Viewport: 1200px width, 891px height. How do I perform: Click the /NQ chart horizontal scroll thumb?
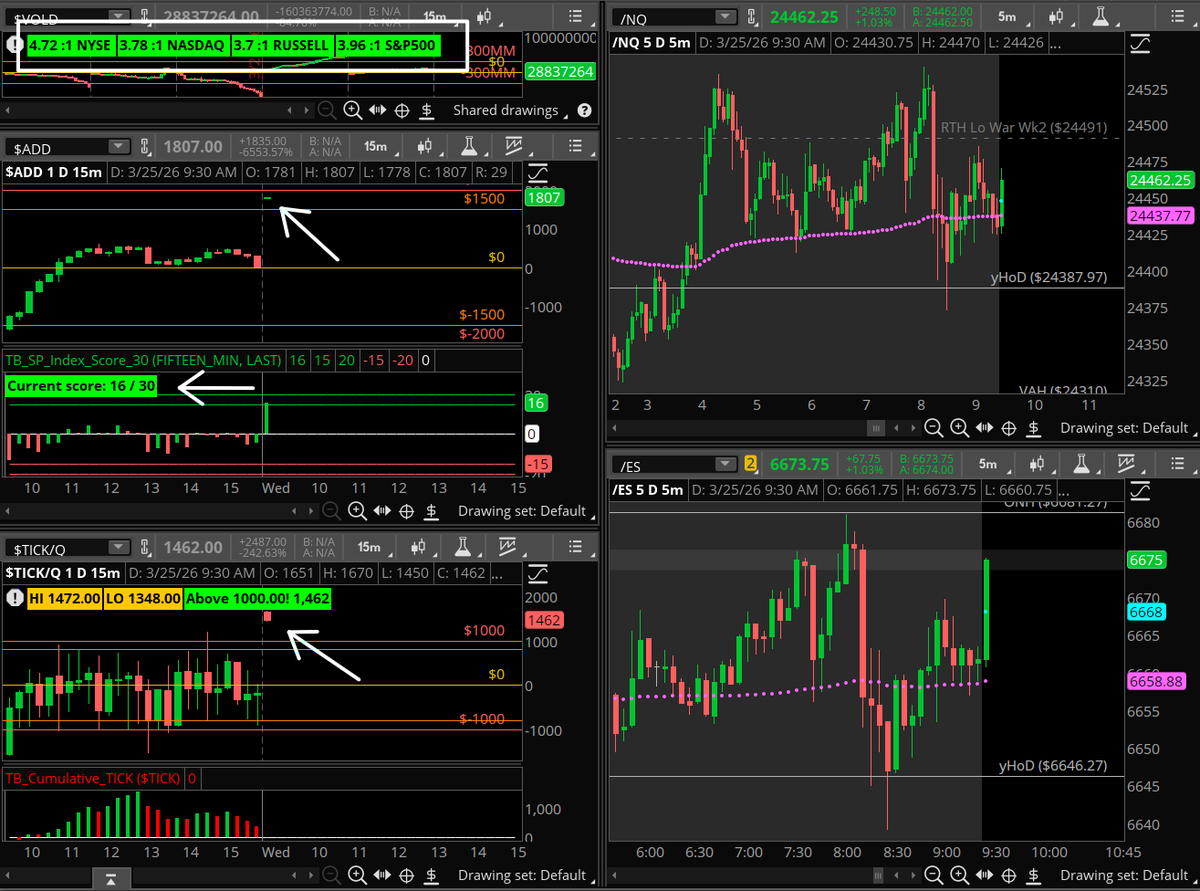[x=877, y=428]
